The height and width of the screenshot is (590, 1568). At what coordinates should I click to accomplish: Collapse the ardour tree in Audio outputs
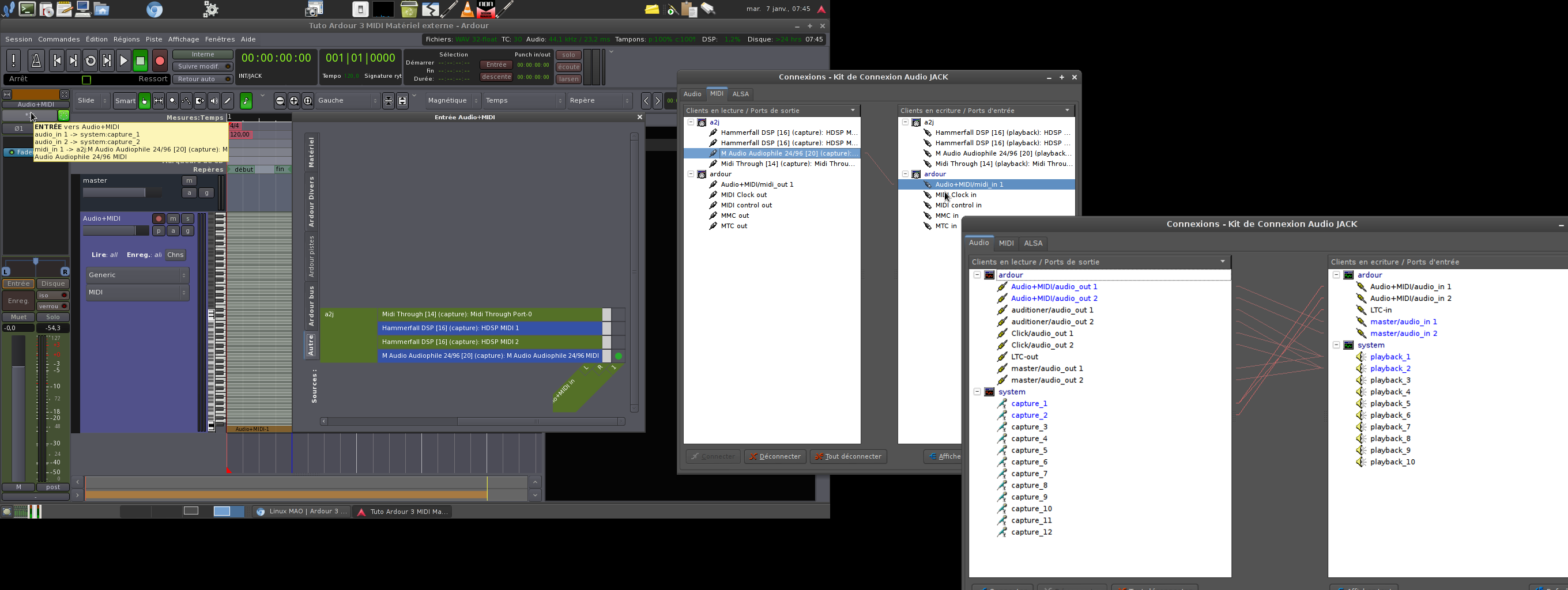pos(977,275)
